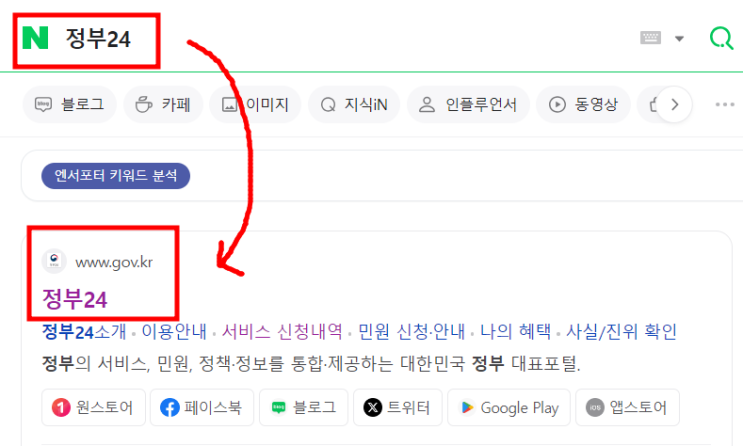Click the gov.kr site favicon
The height and width of the screenshot is (446, 743).
click(x=54, y=261)
